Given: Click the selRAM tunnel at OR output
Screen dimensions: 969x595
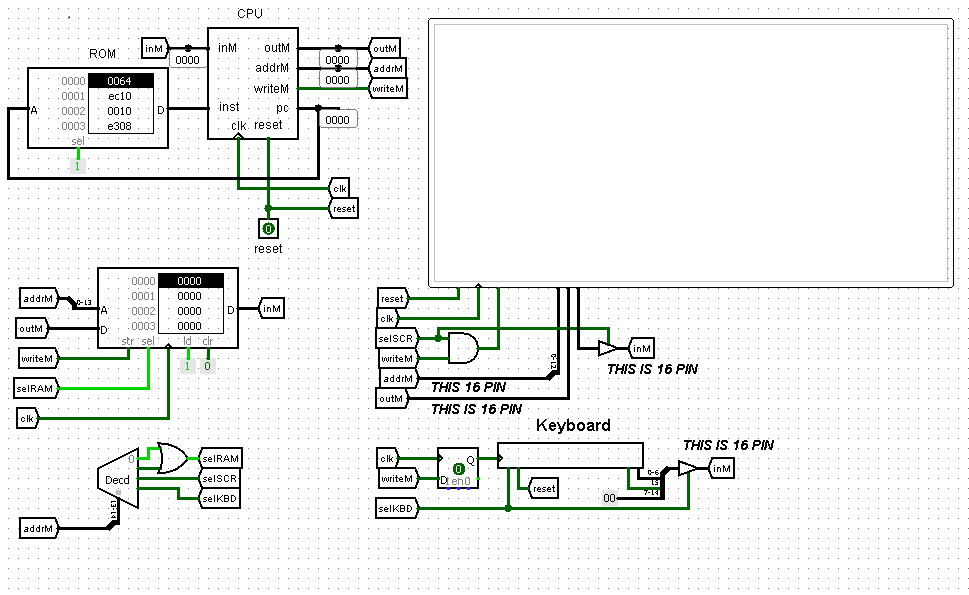Looking at the screenshot, I should [x=221, y=458].
